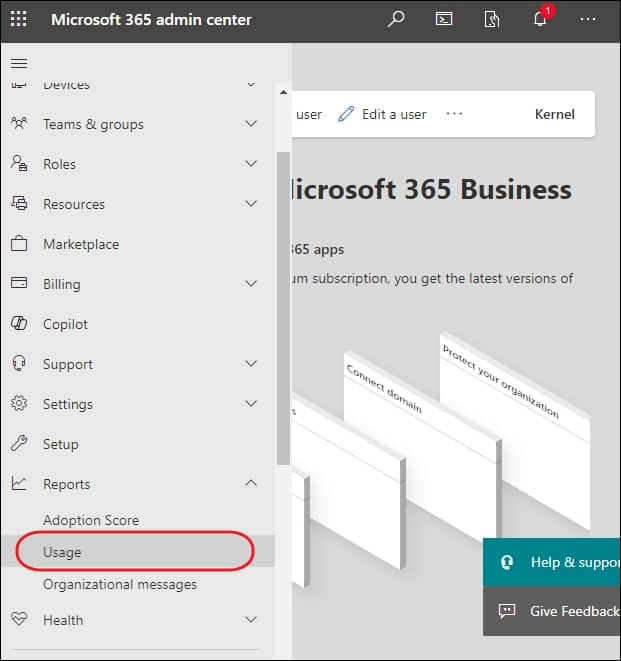Click the Resources icon
Image resolution: width=621 pixels, height=661 pixels.
point(19,203)
